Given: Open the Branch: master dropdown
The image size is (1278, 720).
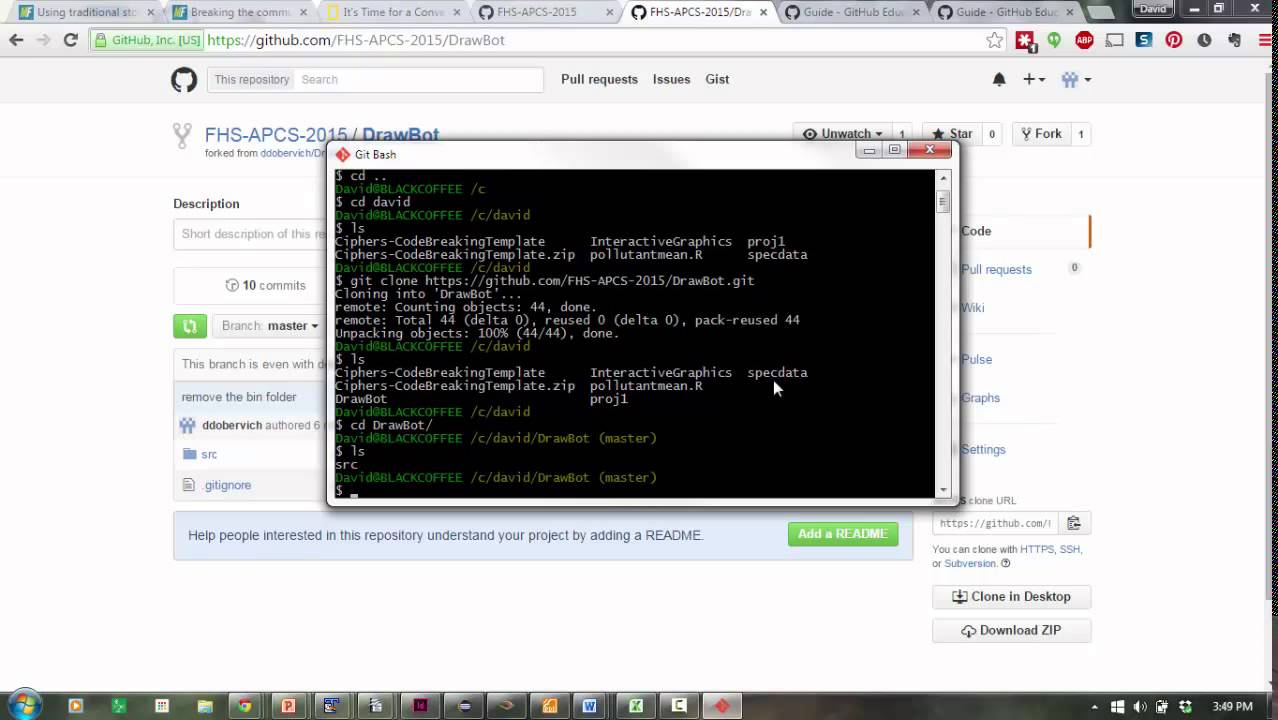Looking at the screenshot, I should point(270,326).
